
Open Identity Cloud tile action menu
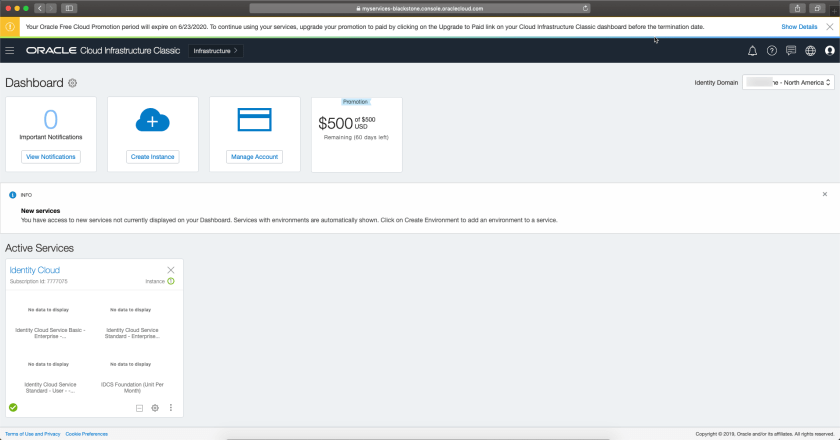[171, 408]
